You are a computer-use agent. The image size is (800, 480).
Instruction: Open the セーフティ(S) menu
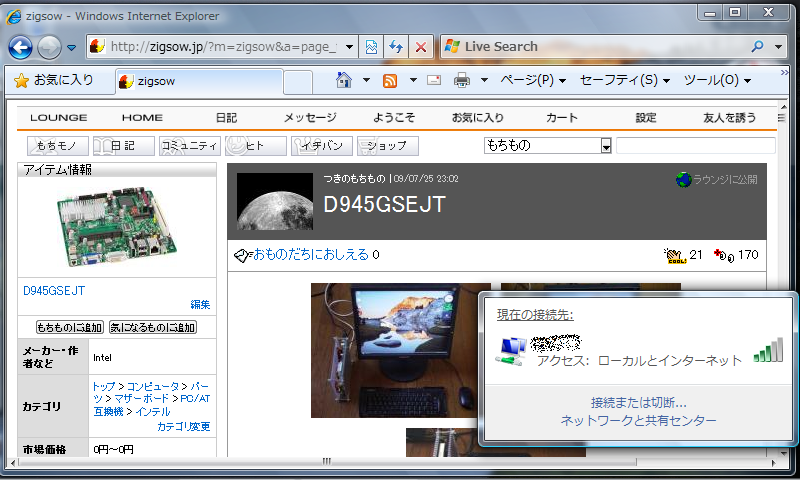624,80
